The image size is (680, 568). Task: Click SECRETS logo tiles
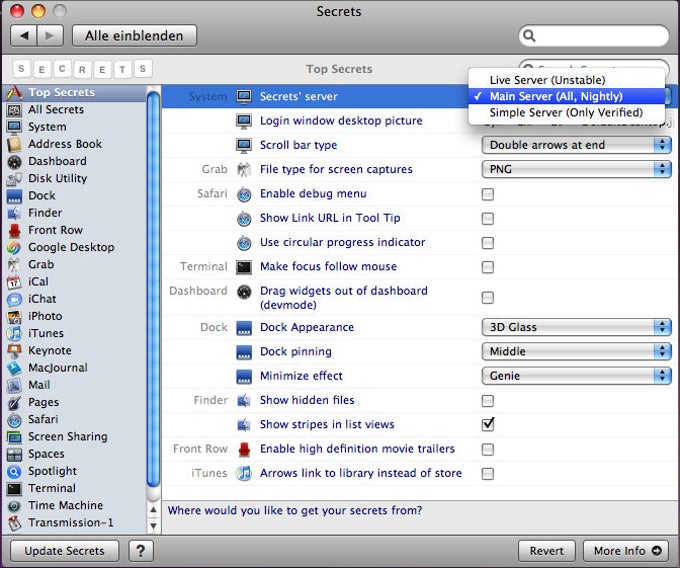click(82, 69)
